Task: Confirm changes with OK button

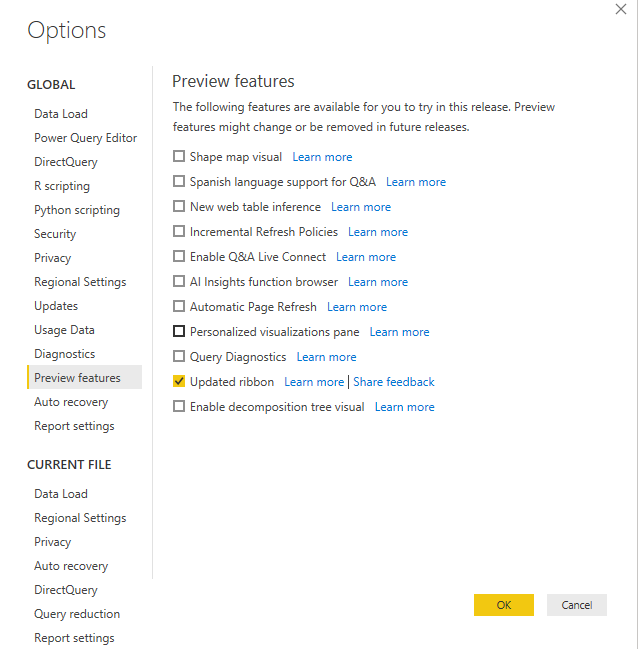Action: (504, 605)
